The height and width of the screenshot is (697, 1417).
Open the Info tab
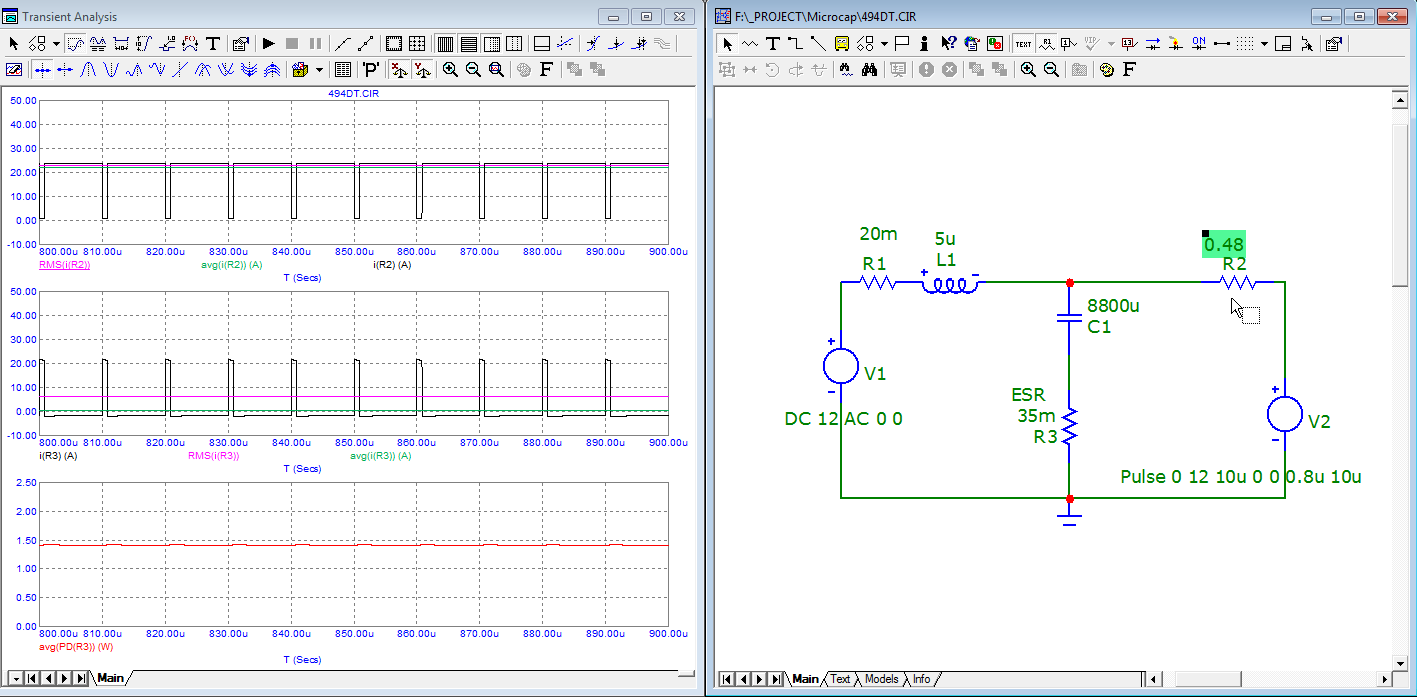[x=921, y=679]
